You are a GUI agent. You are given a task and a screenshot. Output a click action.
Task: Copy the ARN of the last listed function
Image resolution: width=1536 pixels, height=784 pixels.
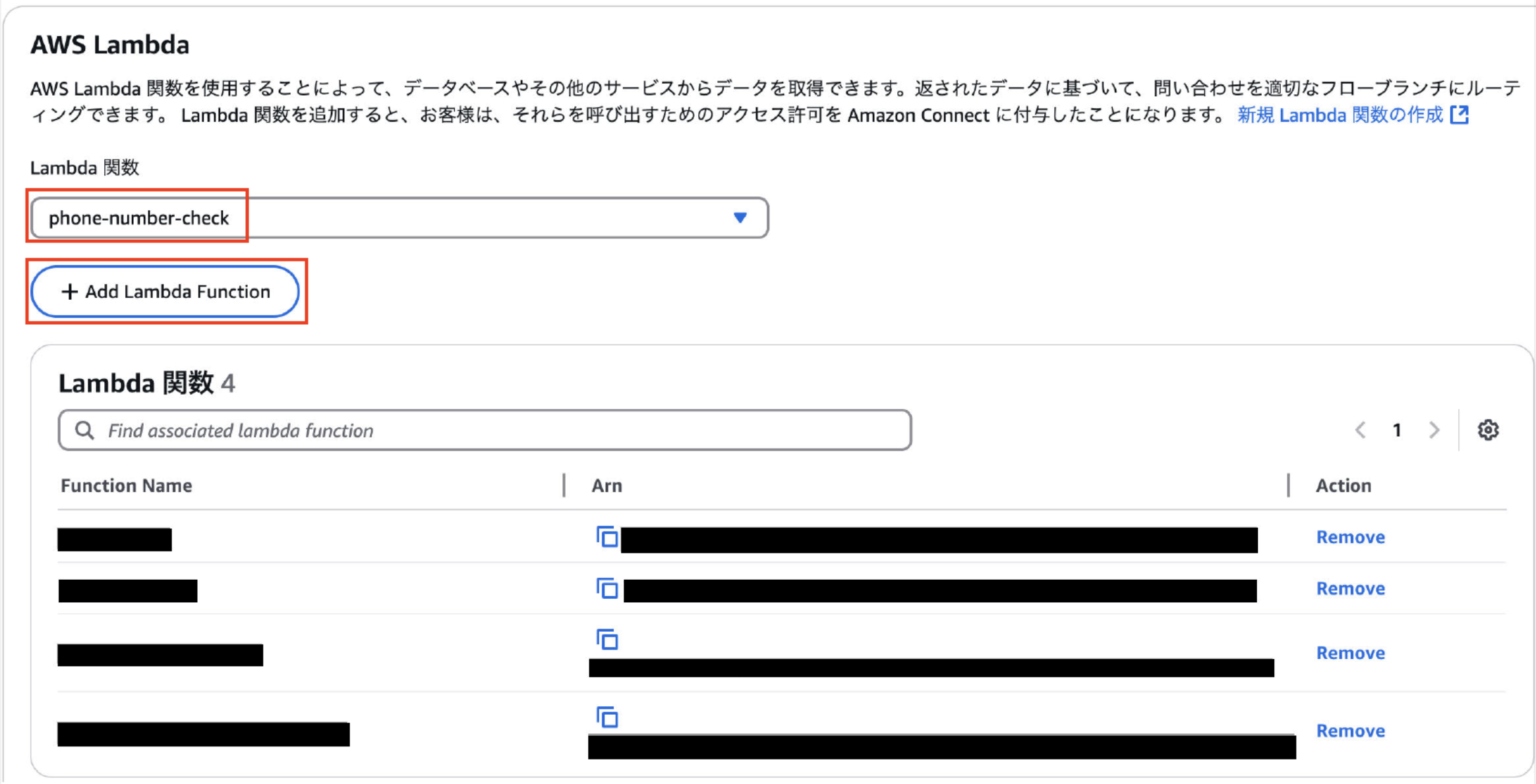pyautogui.click(x=609, y=717)
